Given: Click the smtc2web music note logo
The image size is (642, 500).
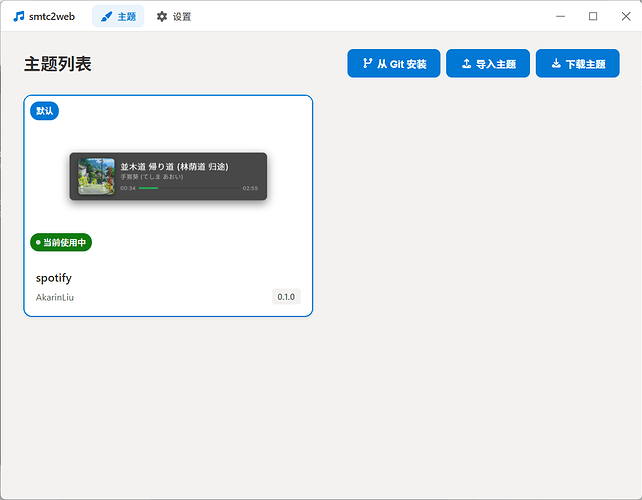Looking at the screenshot, I should coord(18,16).
